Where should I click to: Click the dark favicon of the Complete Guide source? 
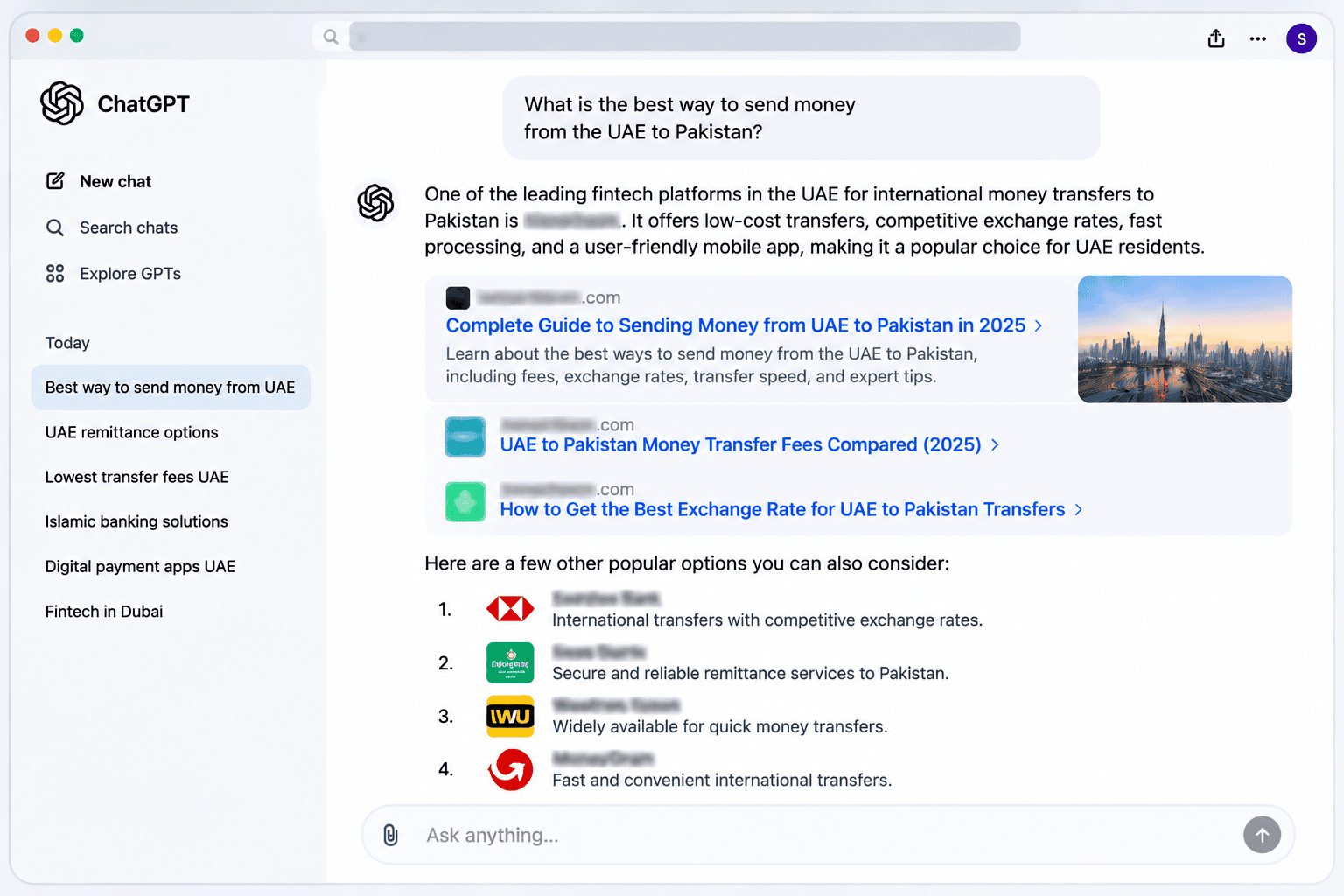tap(458, 298)
